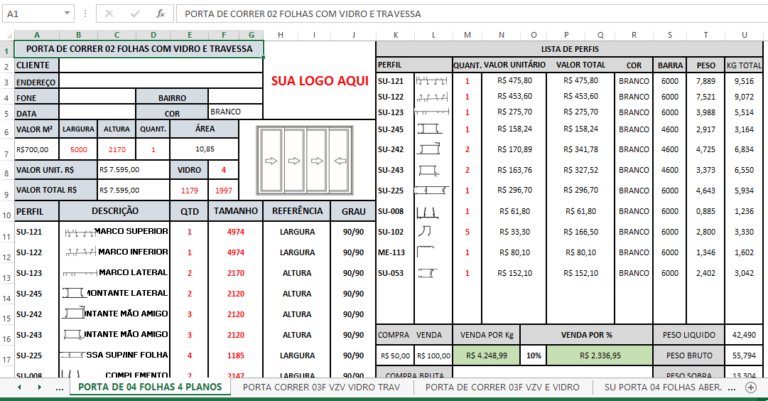768x401 pixels.
Task: Click the SU-245 profile drawing in LISTA DE PERFIS
Action: pyautogui.click(x=430, y=129)
